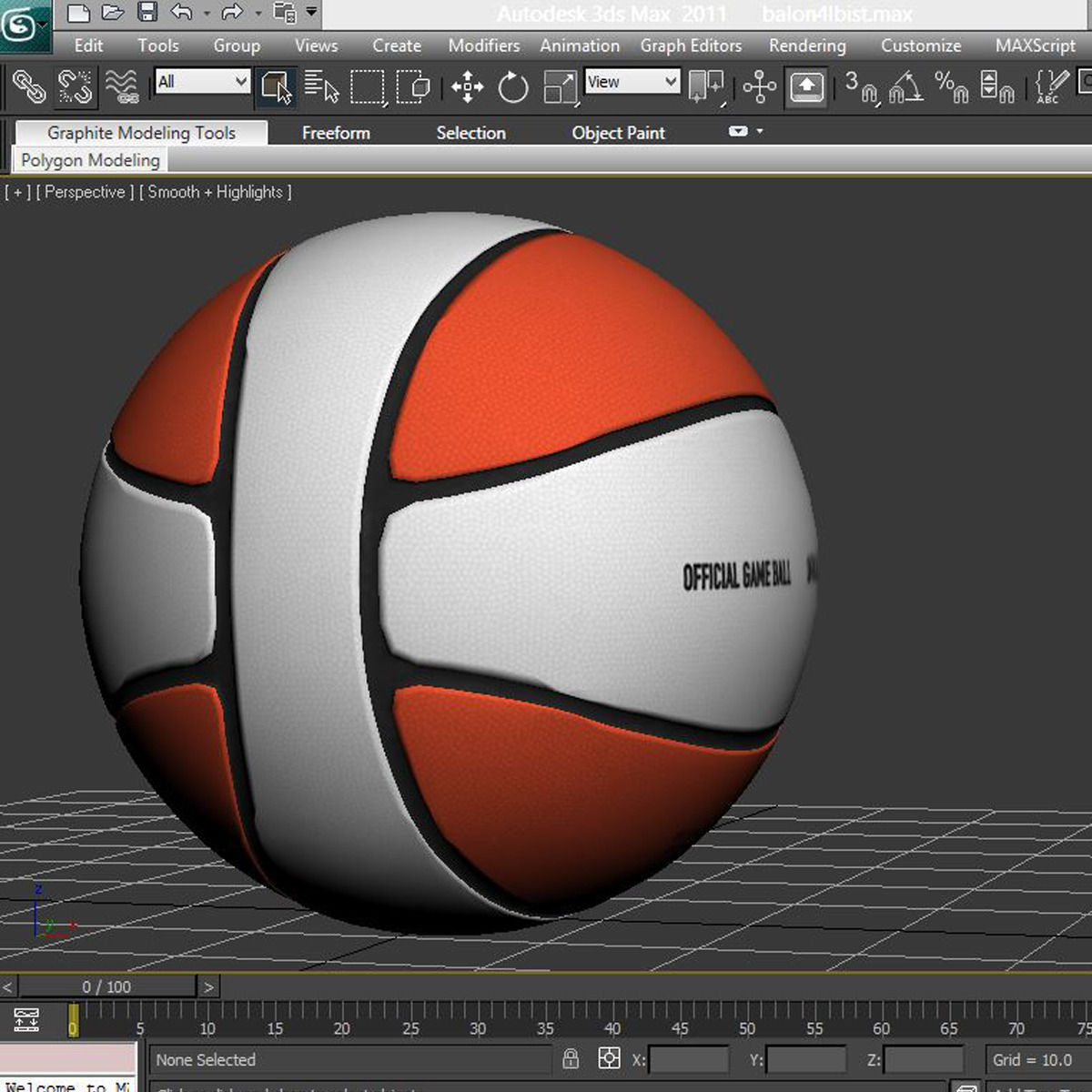Click frame 50 on the track bar

747,1020
